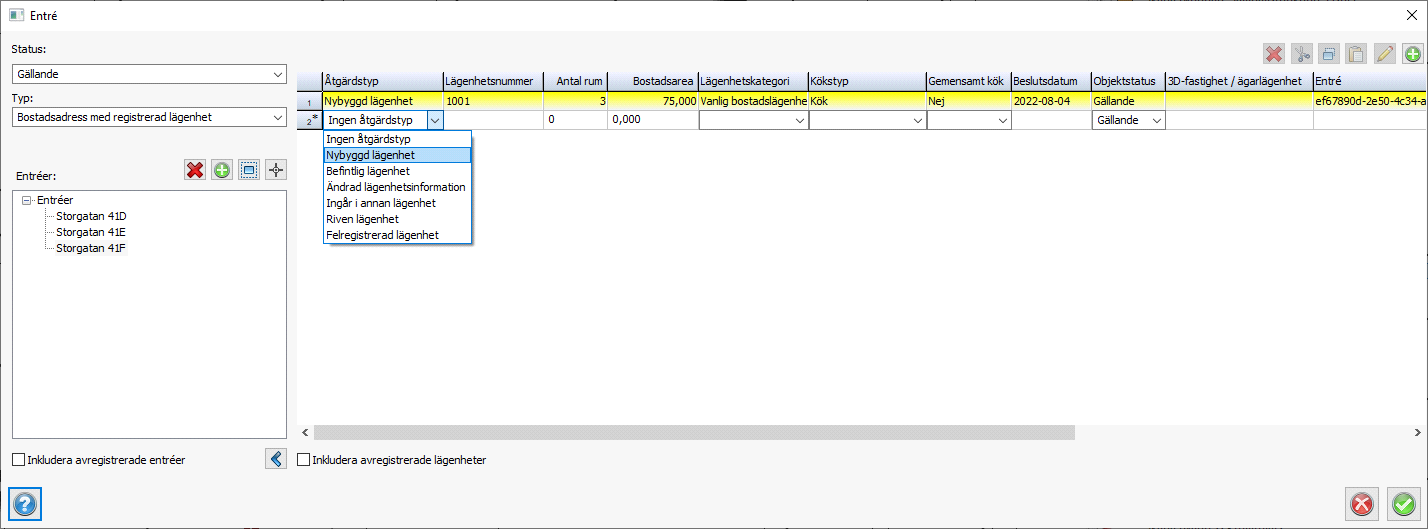1428x529 pixels.
Task: Click the red delete icon in Entréer toolbar
Action: tap(195, 170)
